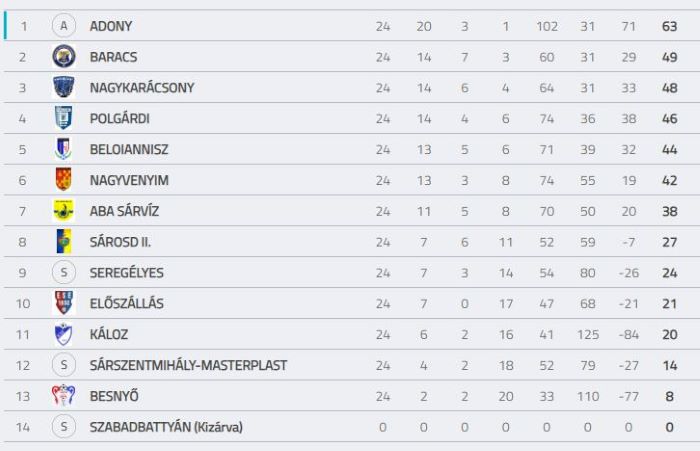Click the Káloz blue-white crest

(63, 334)
